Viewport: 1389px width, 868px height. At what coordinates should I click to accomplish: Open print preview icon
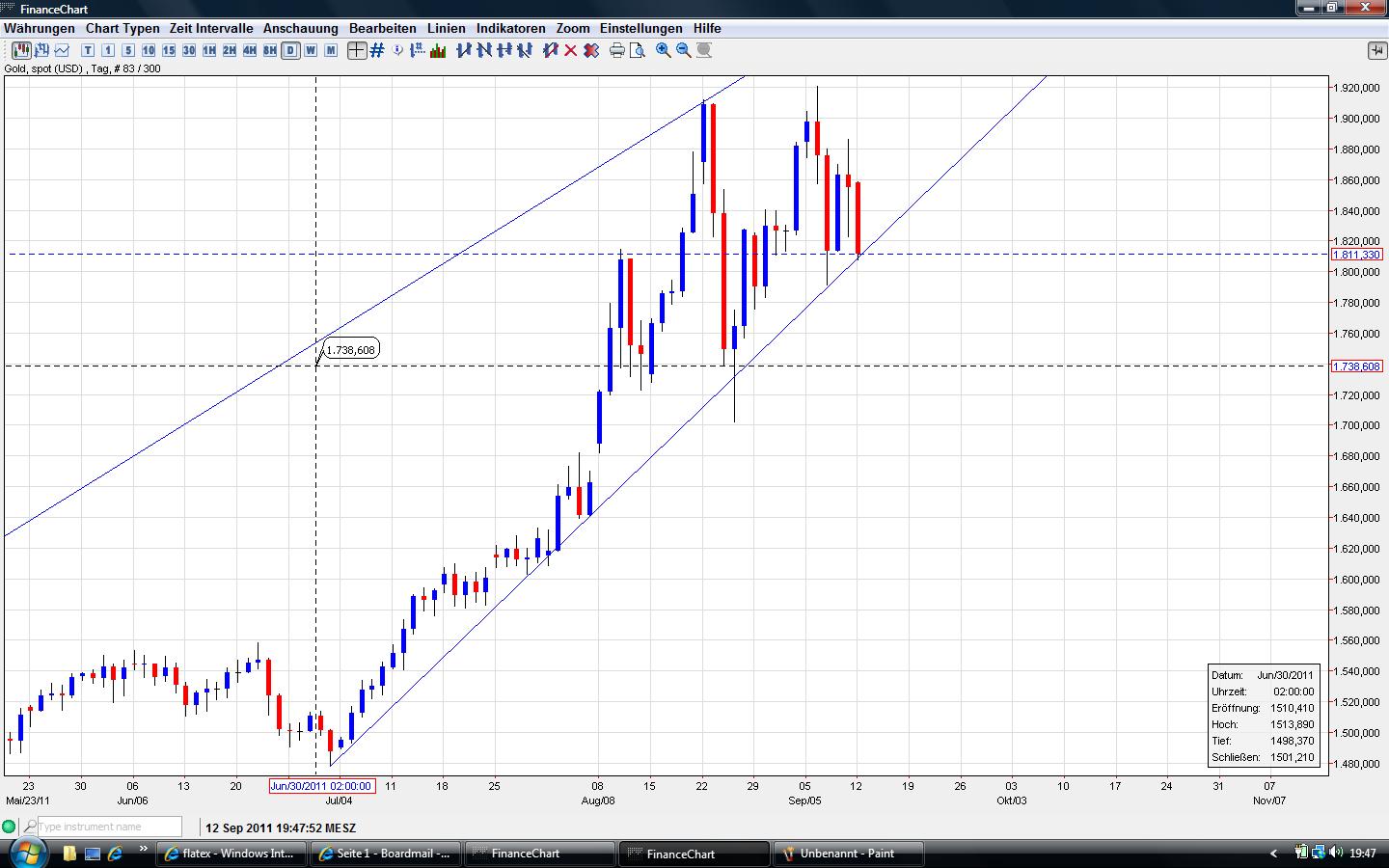coord(638,50)
